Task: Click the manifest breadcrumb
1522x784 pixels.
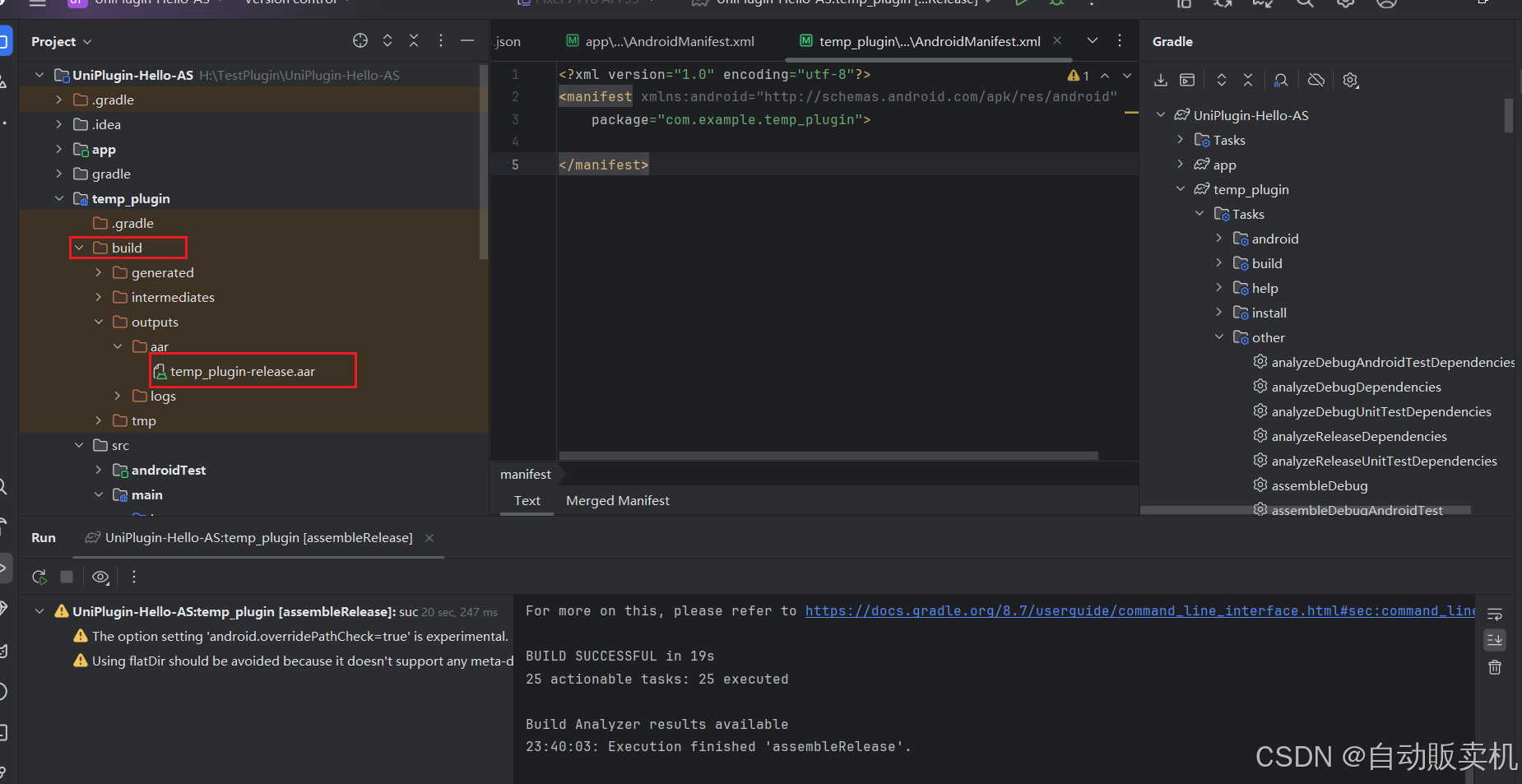Action: 526,474
